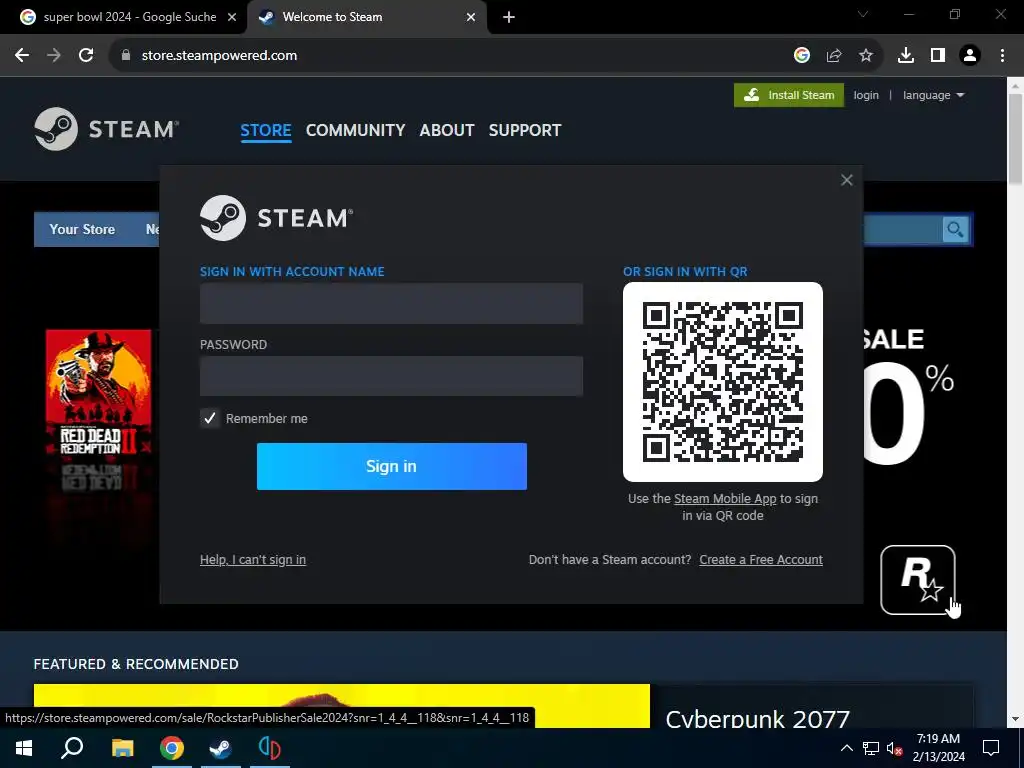Go to the ABOUT page

447,130
